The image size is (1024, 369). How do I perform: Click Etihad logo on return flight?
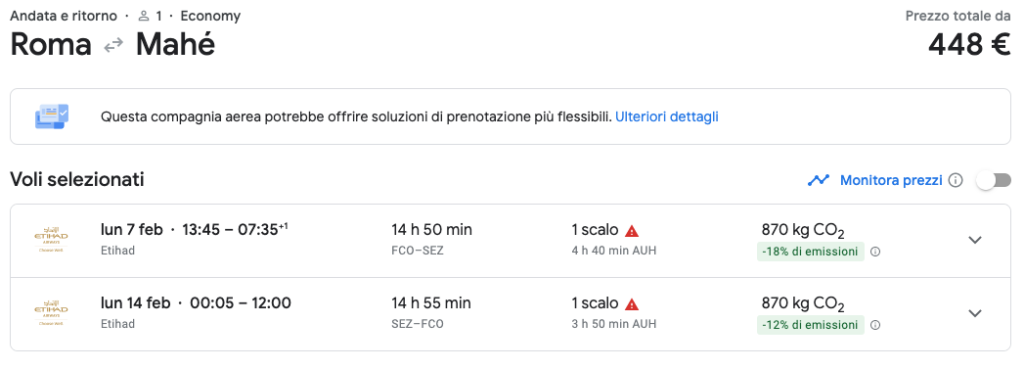51,313
